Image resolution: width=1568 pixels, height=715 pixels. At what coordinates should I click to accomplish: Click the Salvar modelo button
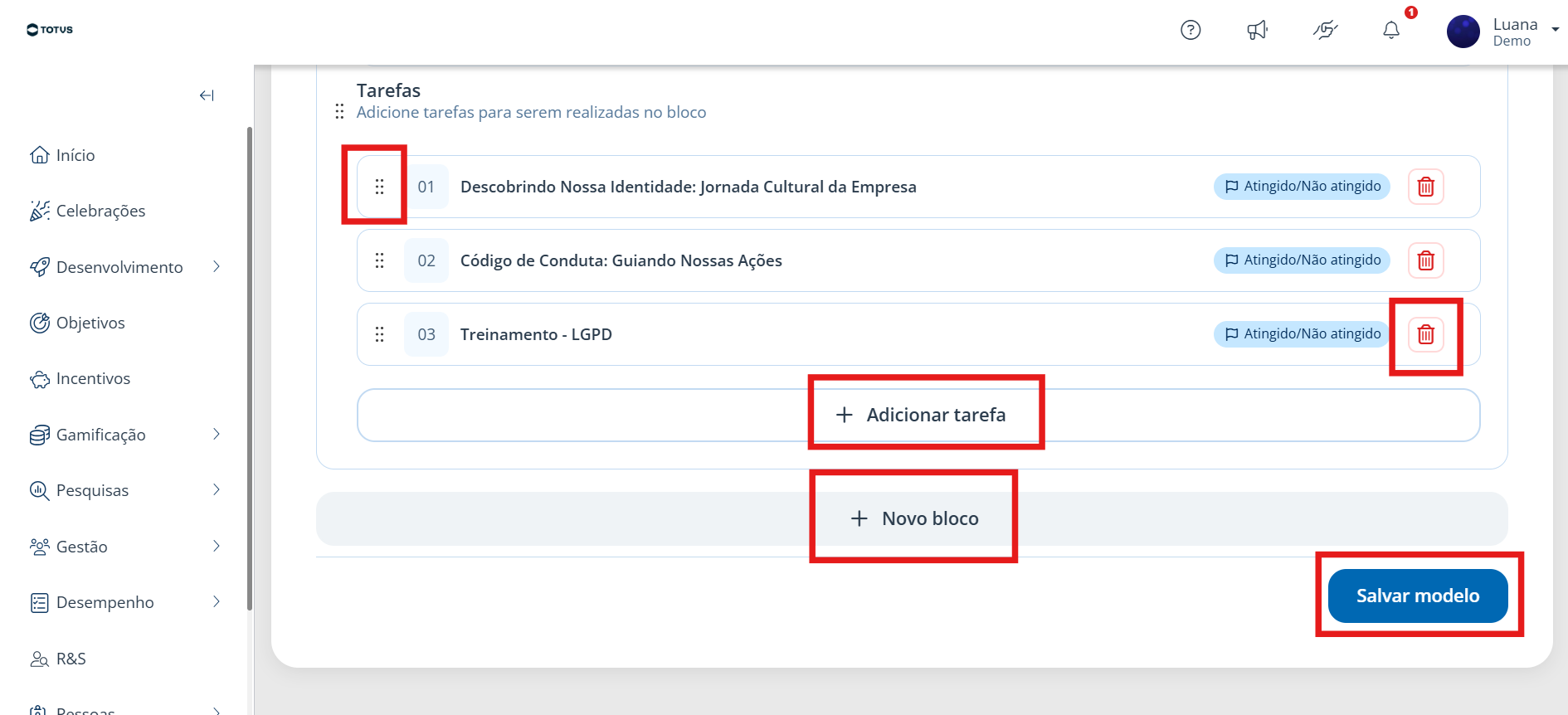click(1418, 596)
